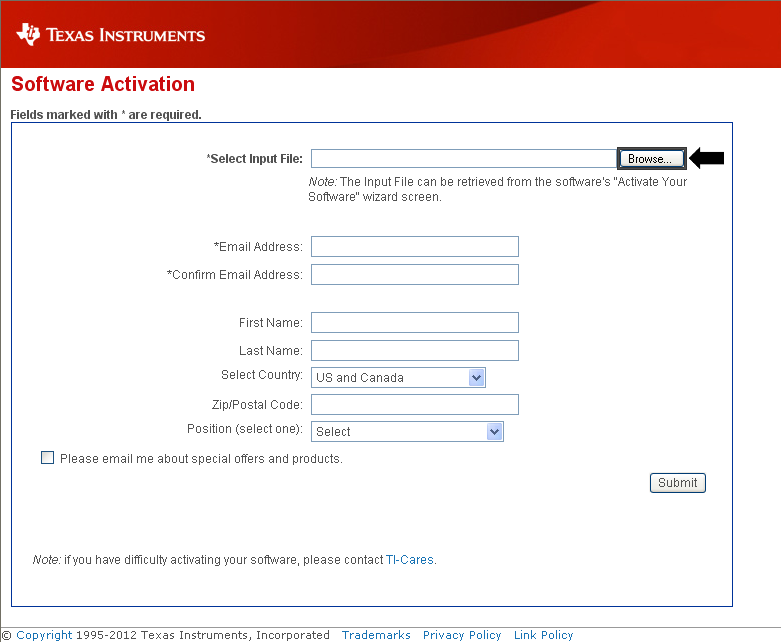Image resolution: width=781 pixels, height=642 pixels.
Task: Select the Confirm Email Address field
Action: 414,275
